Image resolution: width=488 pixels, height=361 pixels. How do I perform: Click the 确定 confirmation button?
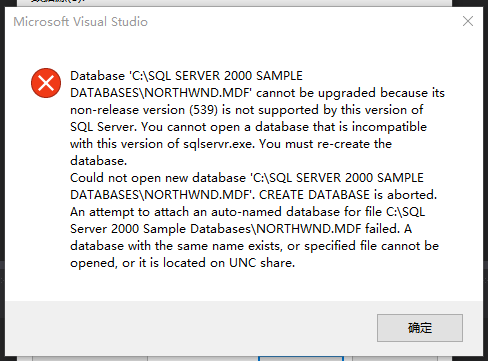pyautogui.click(x=420, y=328)
